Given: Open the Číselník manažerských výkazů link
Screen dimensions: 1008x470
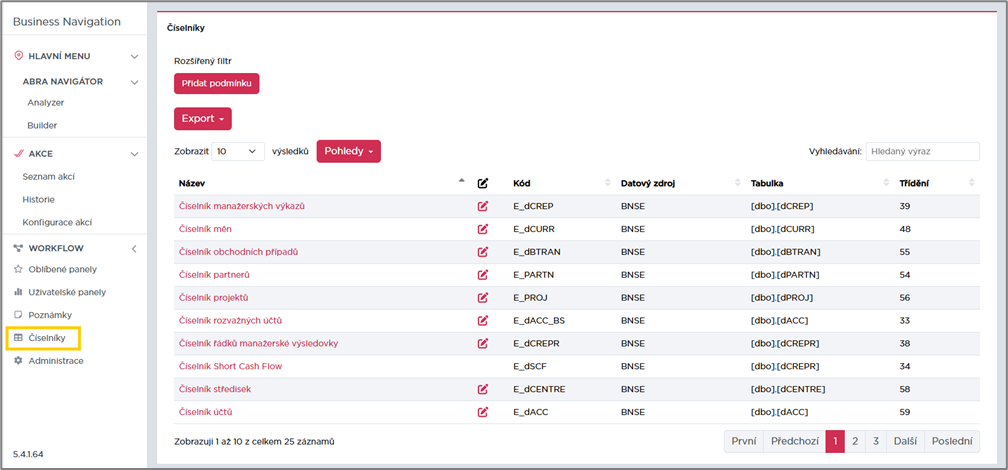Looking at the screenshot, I should tap(242, 206).
